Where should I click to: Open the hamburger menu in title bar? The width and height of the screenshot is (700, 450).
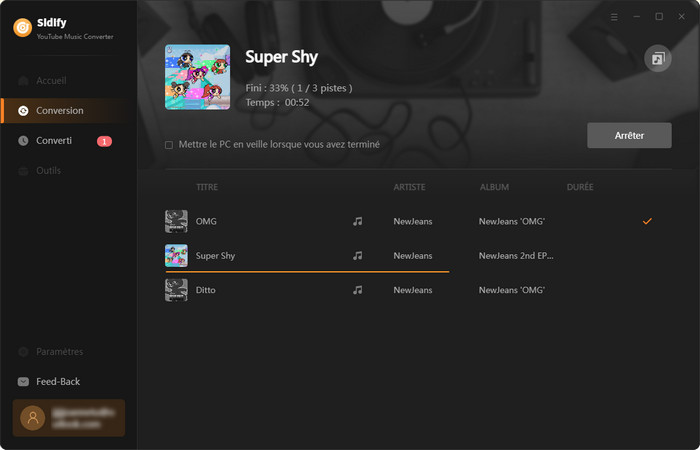614,17
